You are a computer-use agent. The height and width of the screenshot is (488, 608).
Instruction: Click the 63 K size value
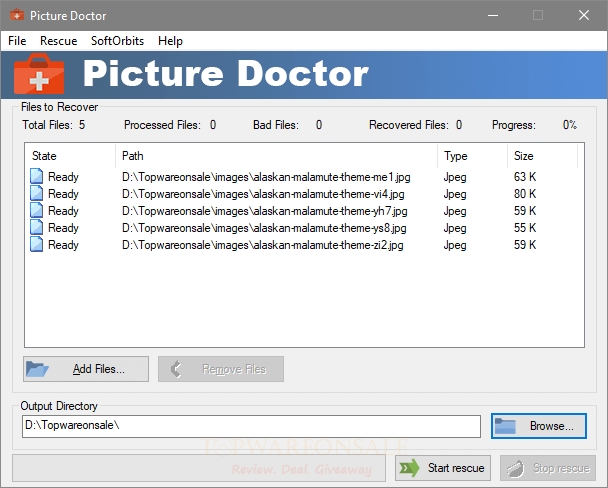click(525, 177)
